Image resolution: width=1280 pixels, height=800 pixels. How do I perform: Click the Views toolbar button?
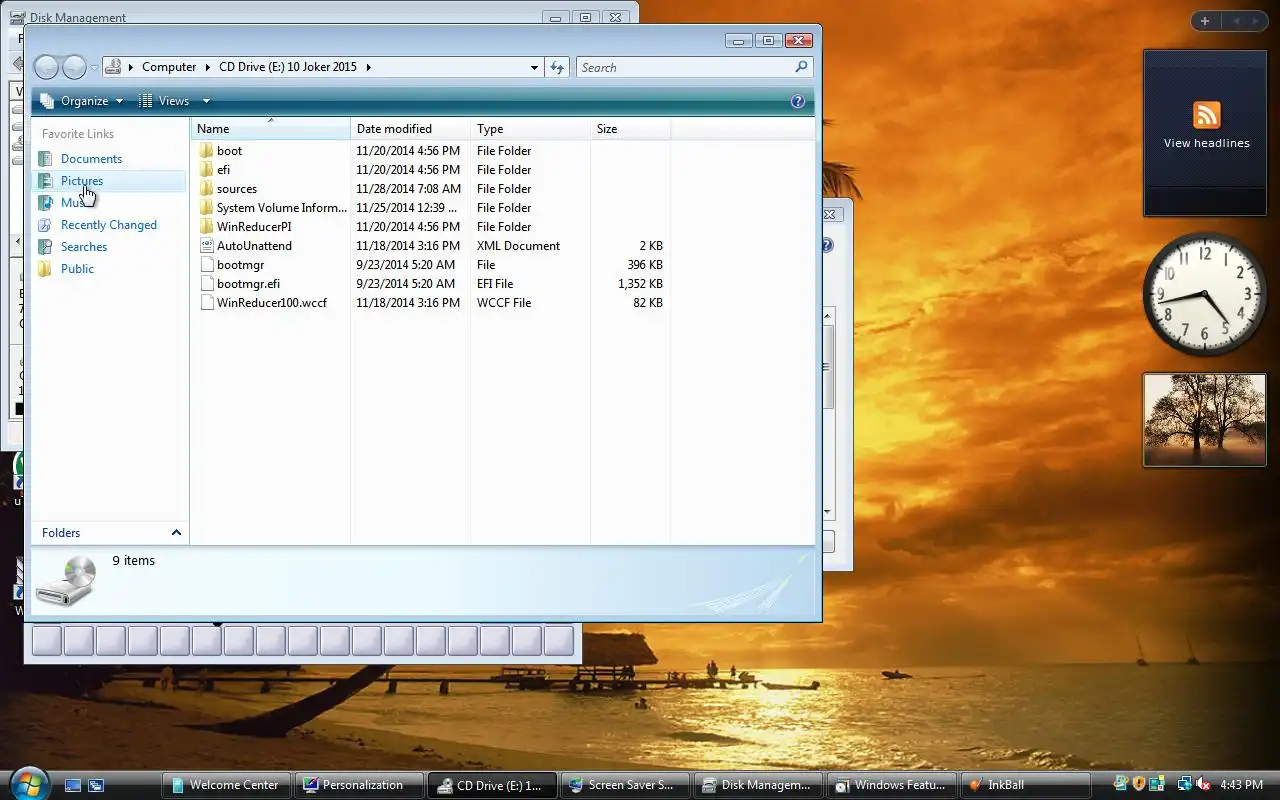coord(164,101)
